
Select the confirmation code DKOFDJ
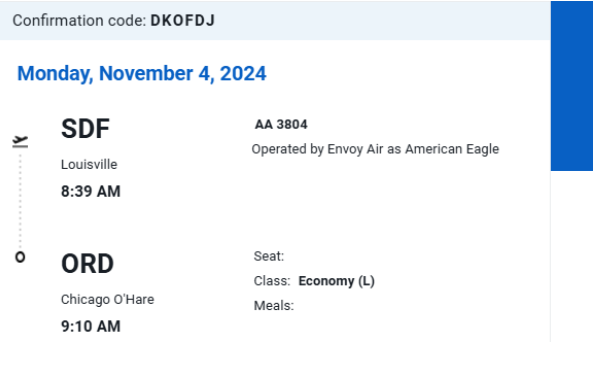[183, 21]
